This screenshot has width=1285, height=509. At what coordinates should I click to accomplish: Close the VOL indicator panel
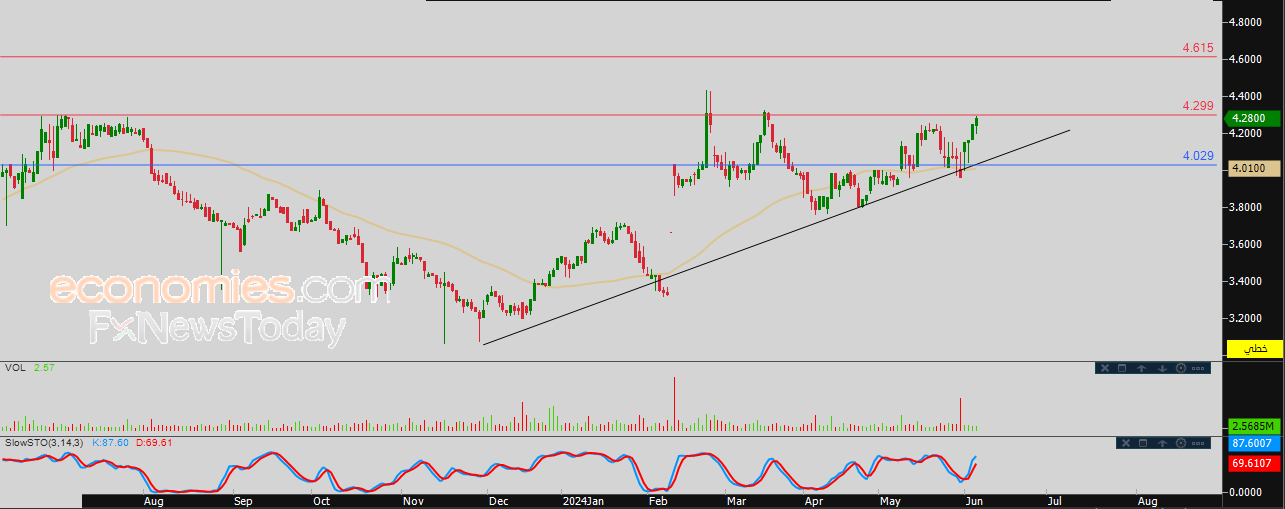[x=1105, y=368]
